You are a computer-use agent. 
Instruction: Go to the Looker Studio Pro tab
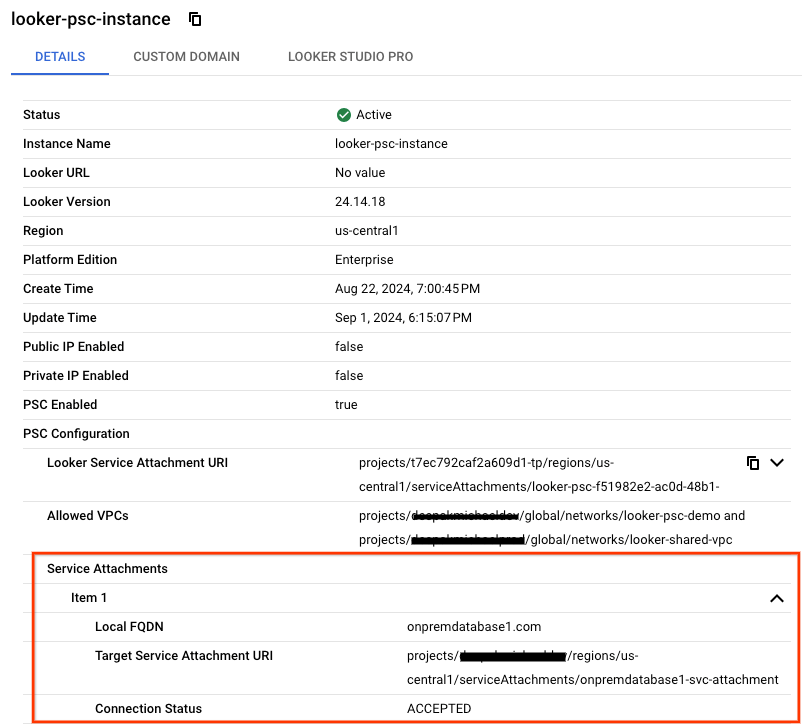[x=350, y=57]
